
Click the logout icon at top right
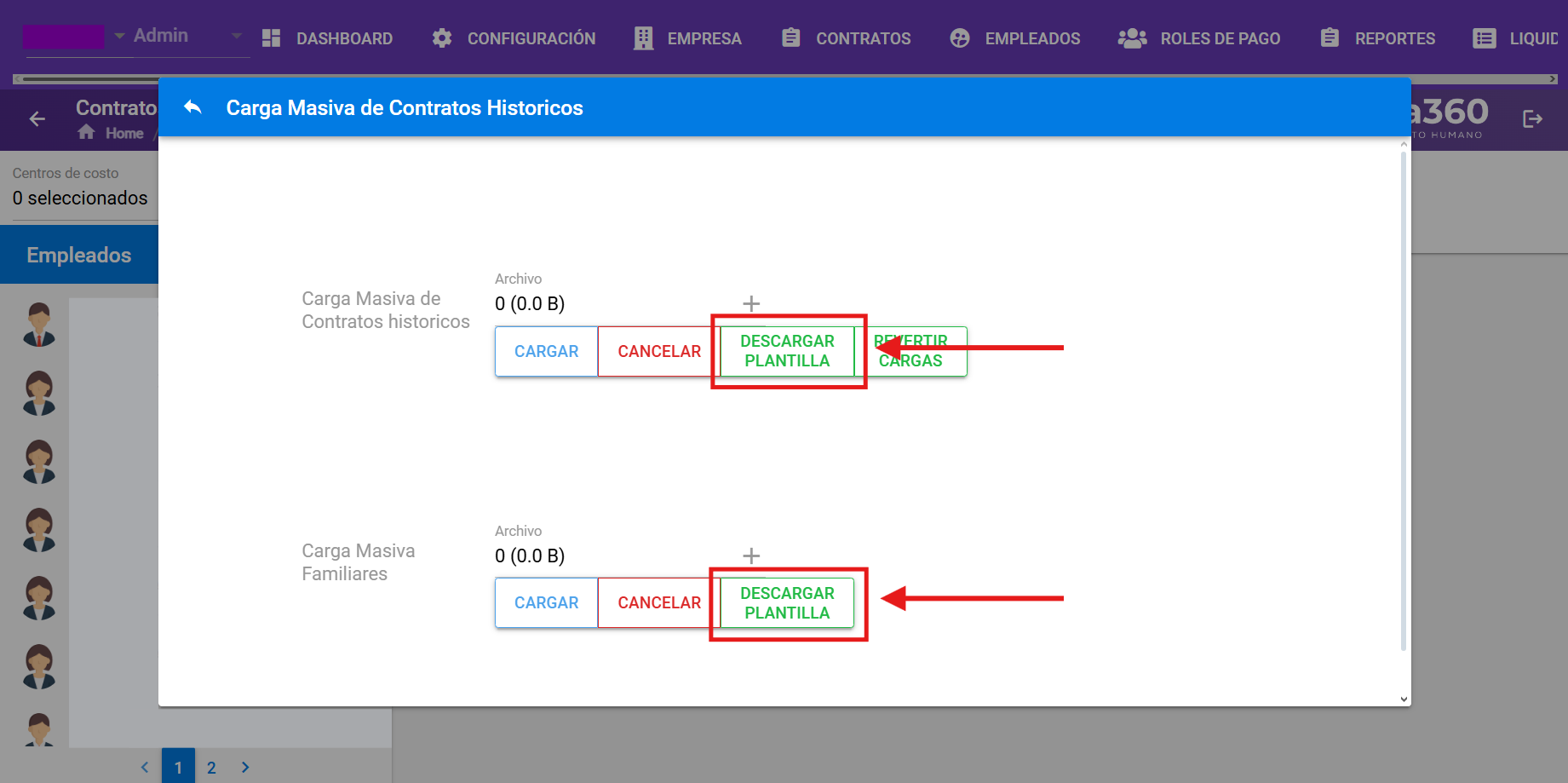click(x=1533, y=119)
